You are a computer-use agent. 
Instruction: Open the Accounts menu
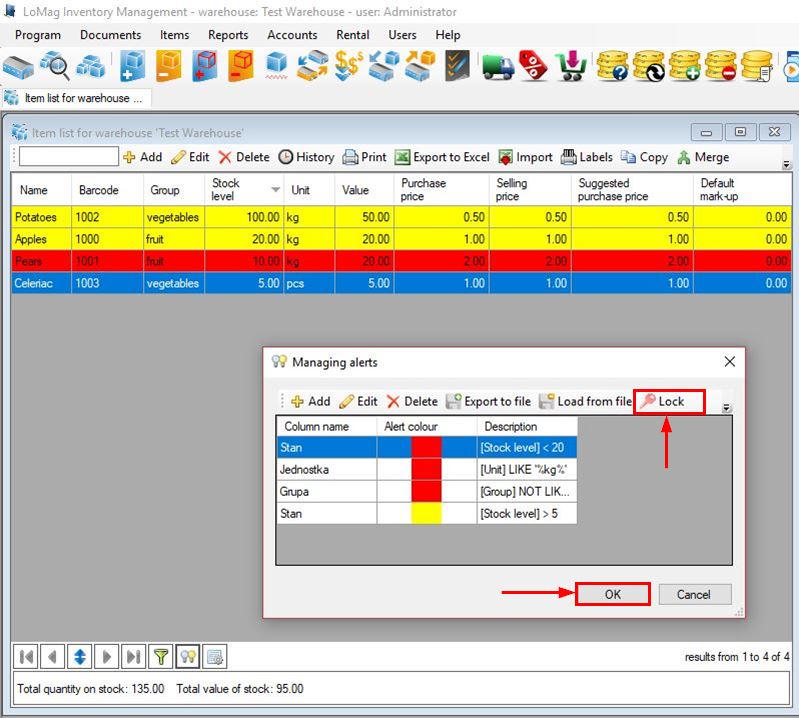coord(292,35)
